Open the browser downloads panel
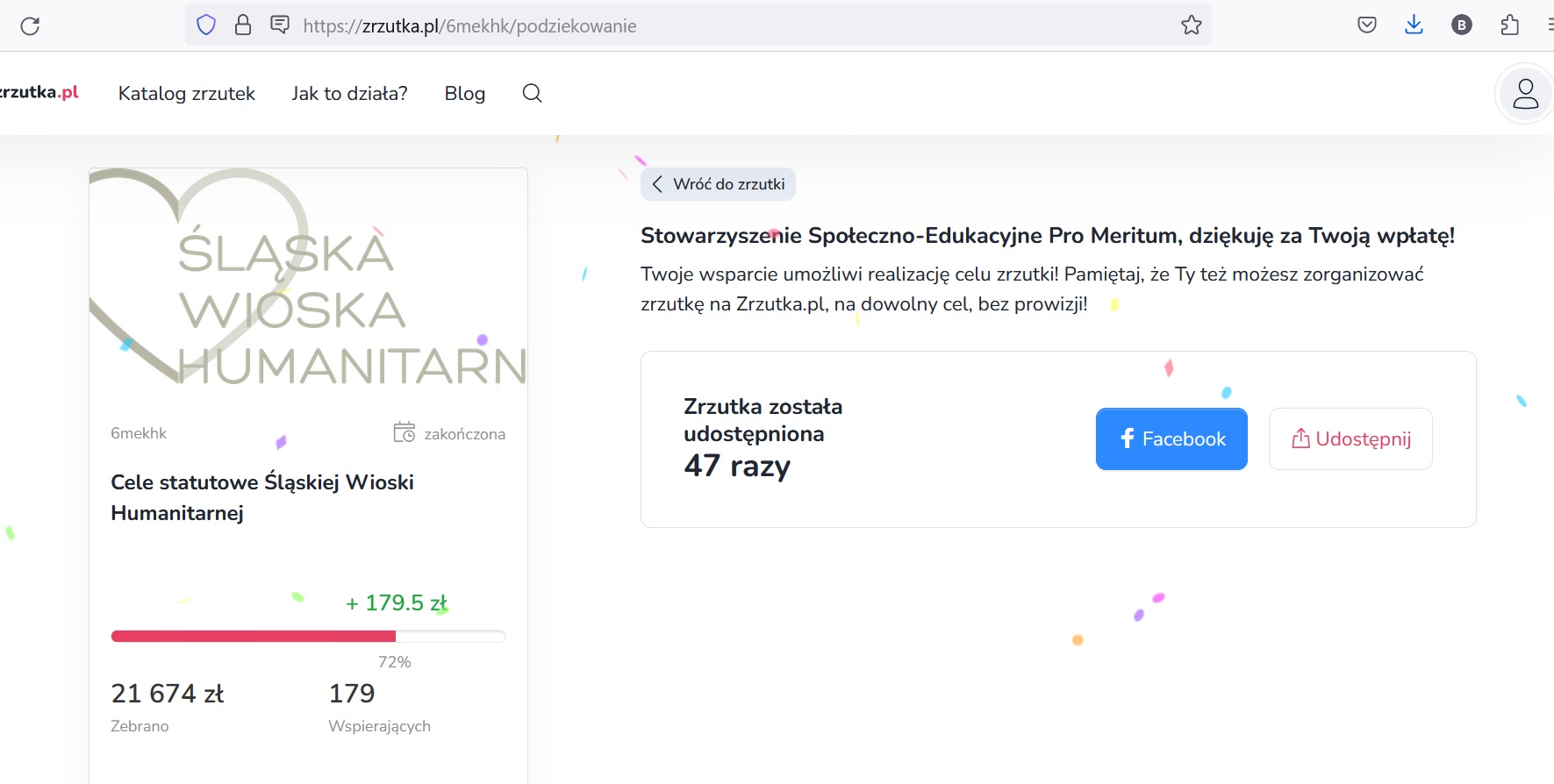 [1414, 25]
